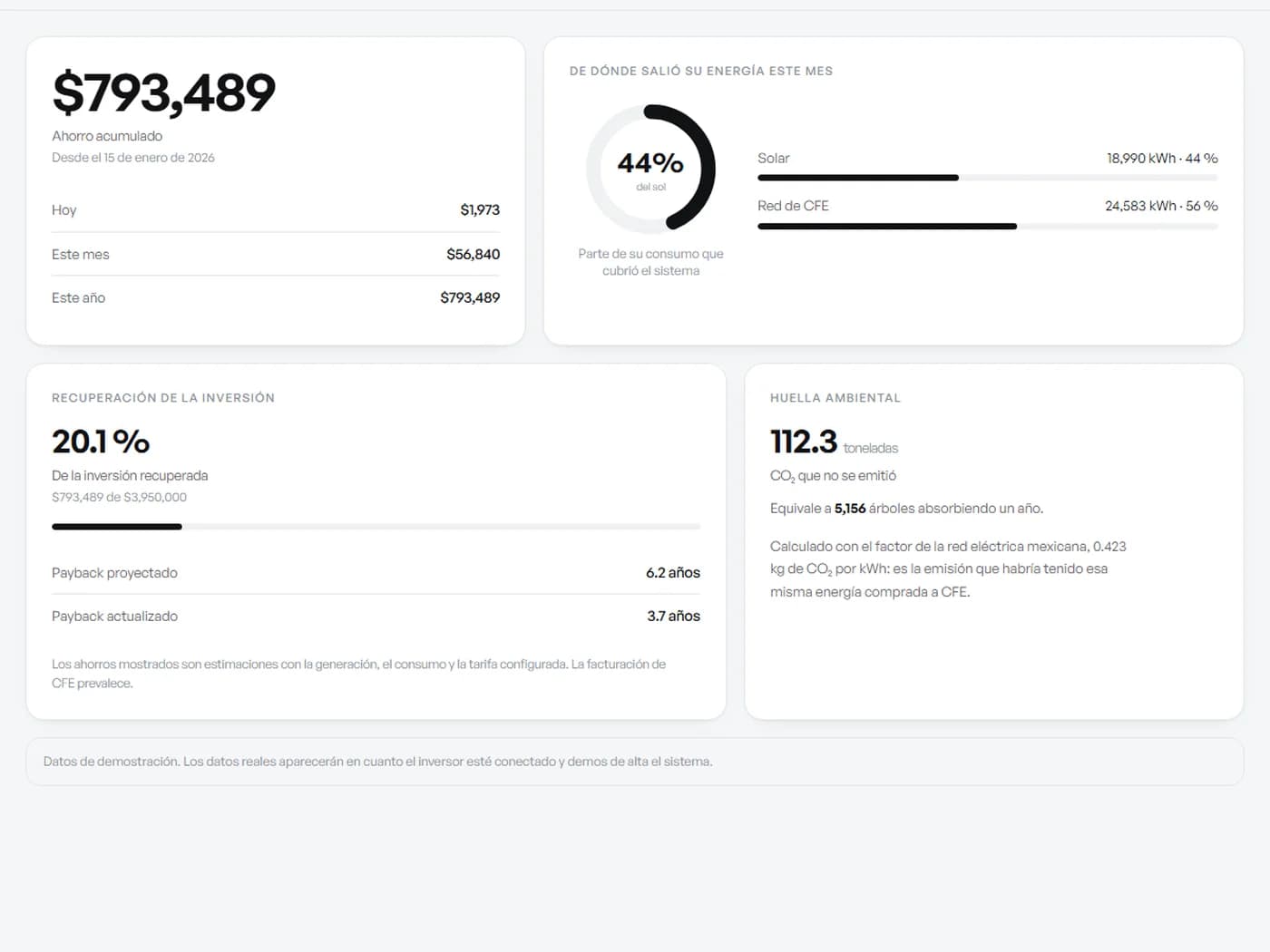Click "CO₂ que no se emitió" caption
The image size is (1270, 952).
coord(833,476)
